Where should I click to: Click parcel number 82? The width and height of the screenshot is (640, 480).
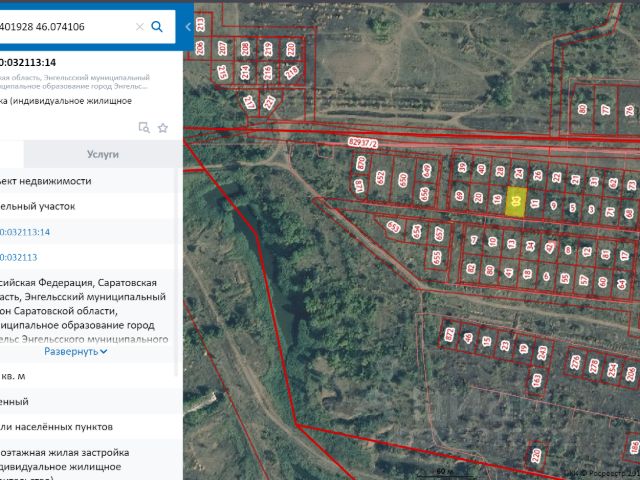[x=471, y=268]
